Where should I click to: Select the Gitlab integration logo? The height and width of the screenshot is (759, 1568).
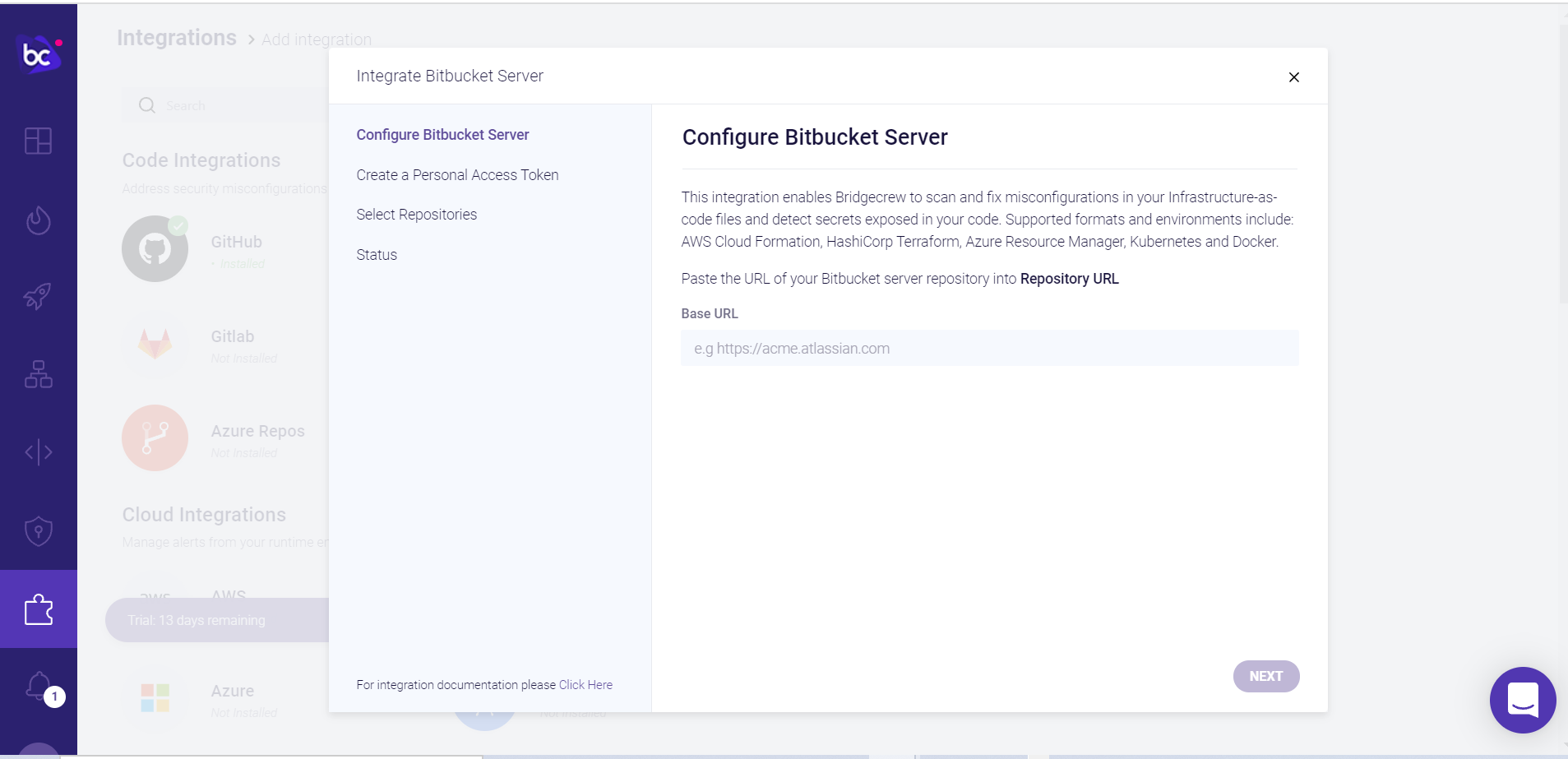[155, 343]
